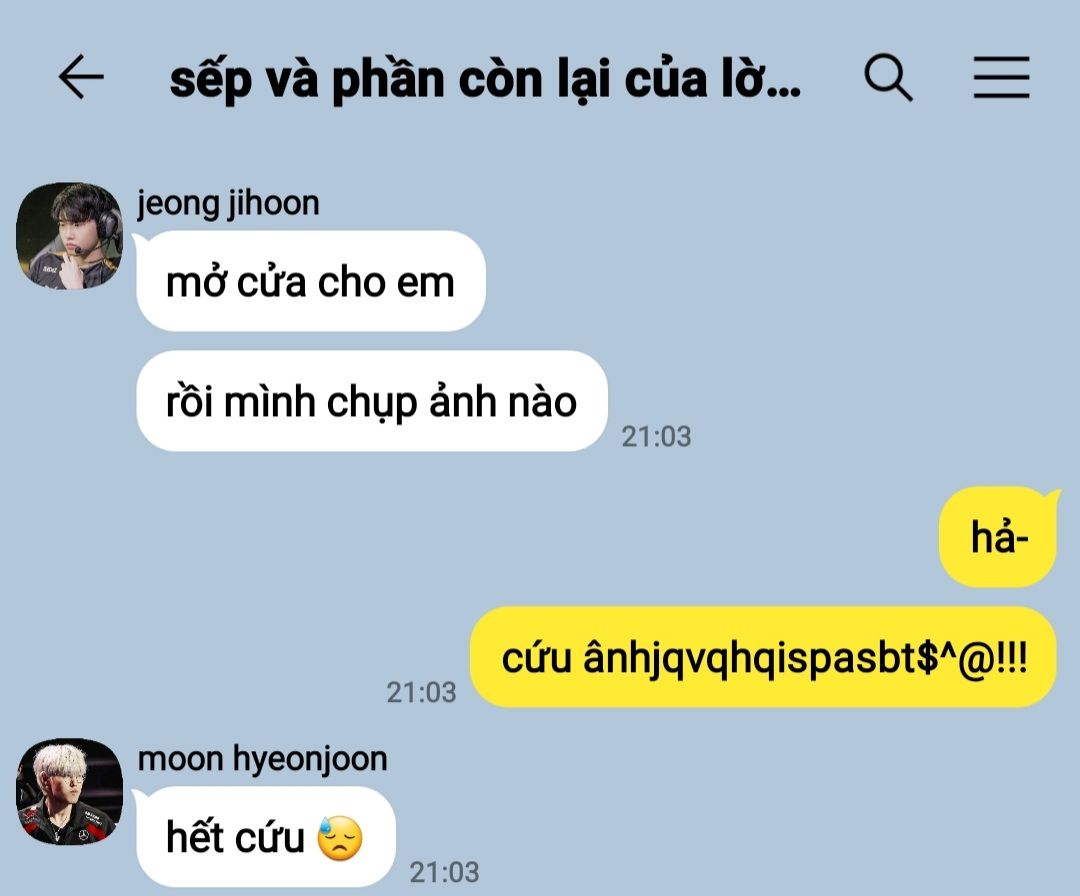Open search with the magnifier icon
Image resolution: width=1080 pixels, height=896 pixels.
[889, 78]
